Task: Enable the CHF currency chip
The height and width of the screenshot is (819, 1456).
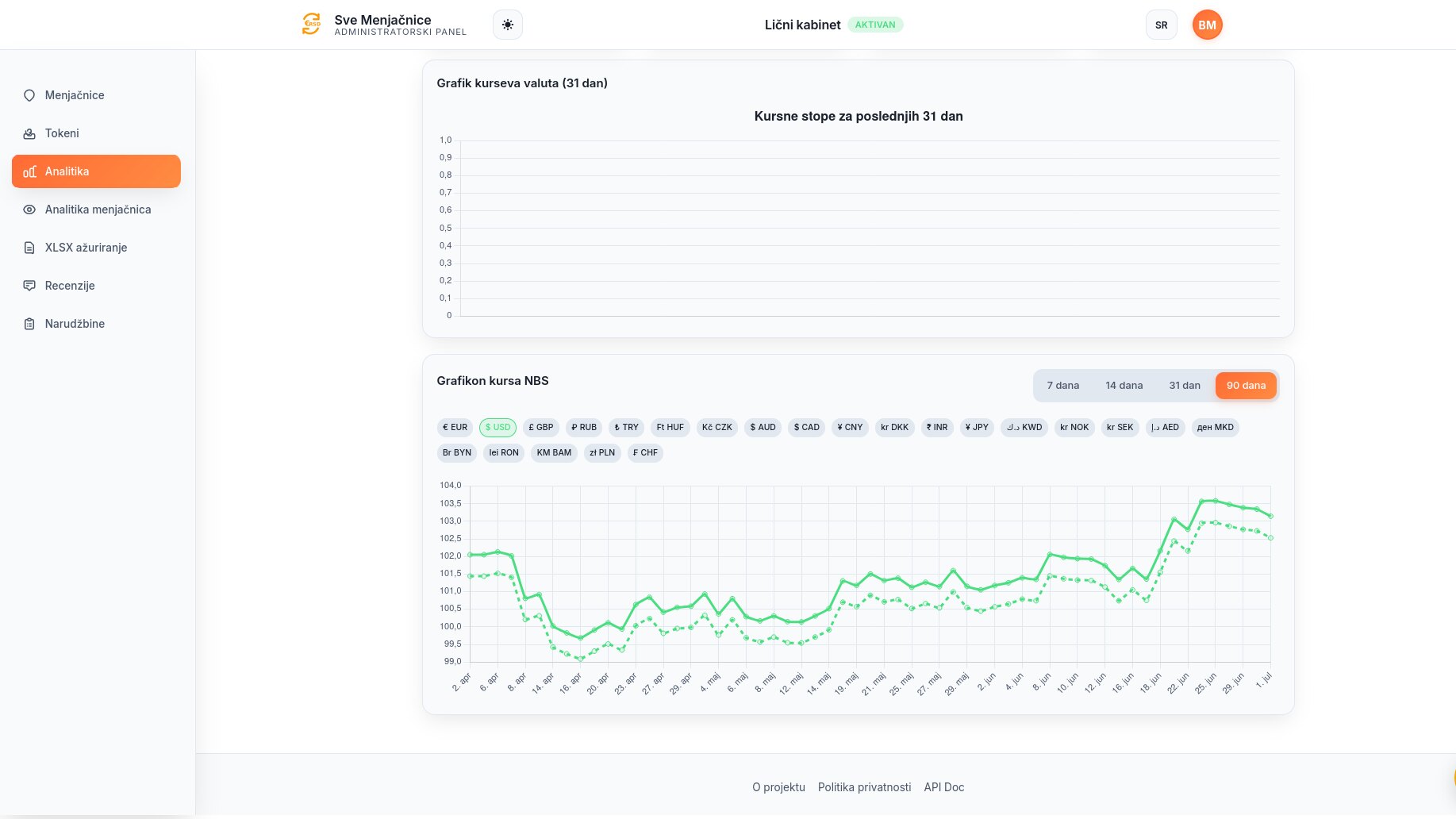Action: coord(645,452)
